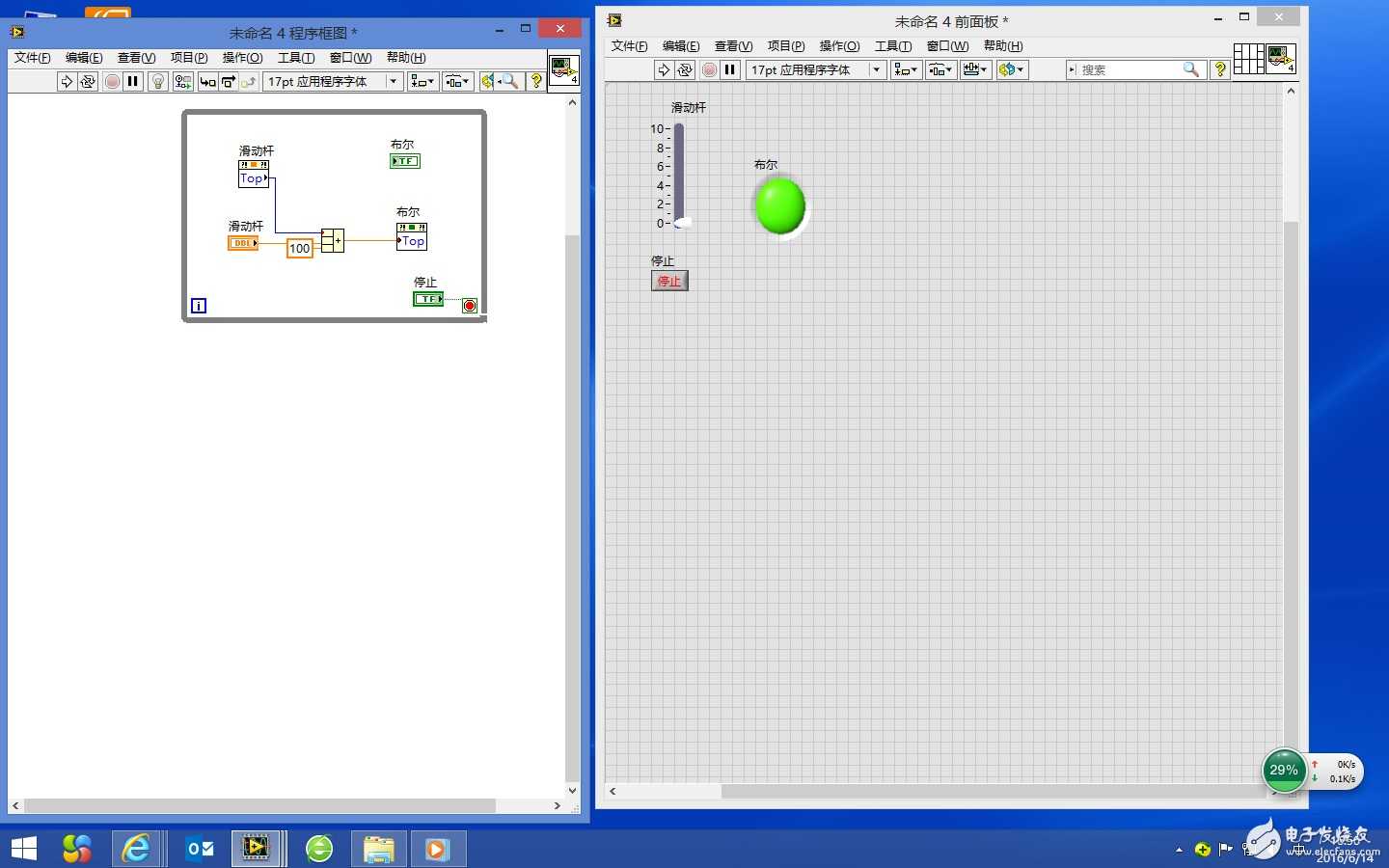Open front panel font dropdown
This screenshot has width=1389, height=868.
(816, 69)
